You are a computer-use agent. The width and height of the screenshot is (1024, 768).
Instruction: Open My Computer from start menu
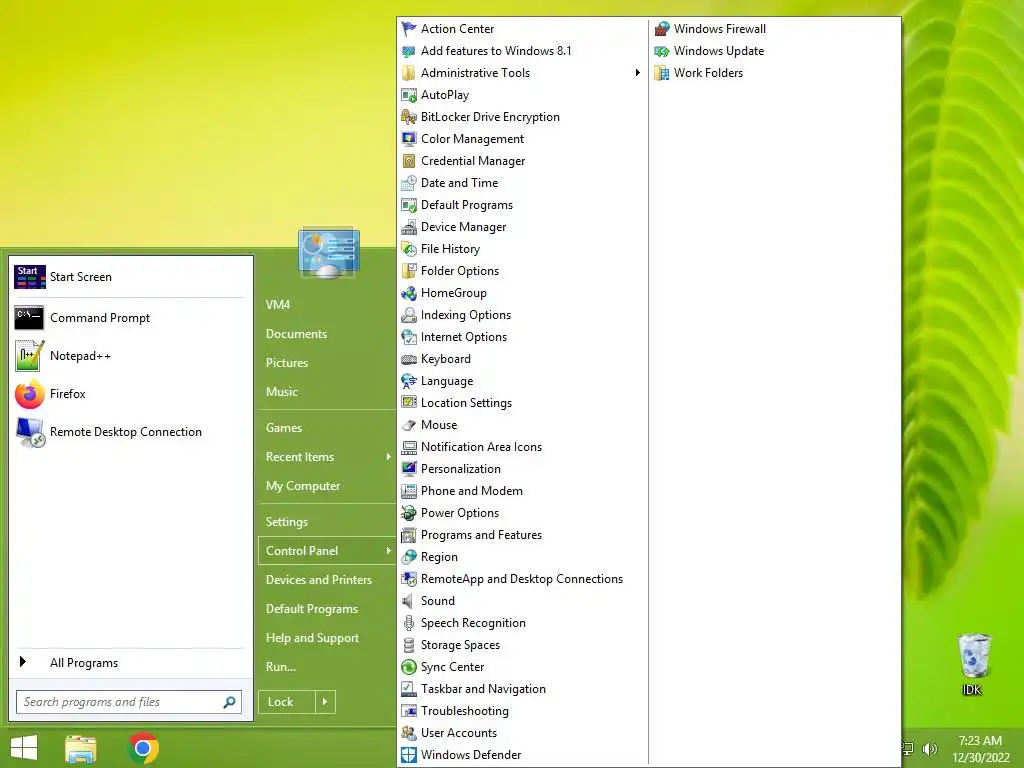303,486
